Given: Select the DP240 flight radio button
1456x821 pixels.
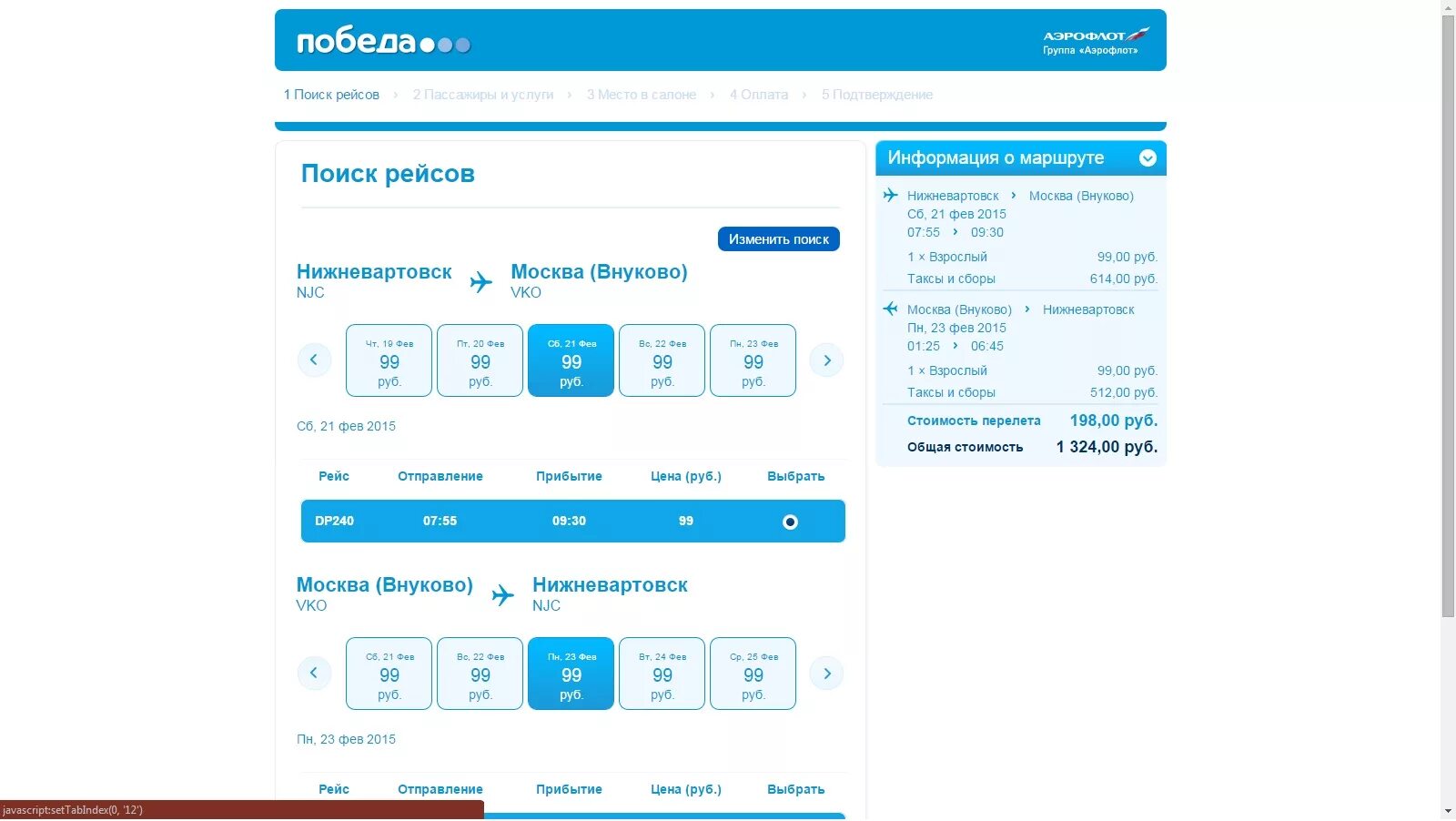Looking at the screenshot, I should pyautogui.click(x=790, y=522).
